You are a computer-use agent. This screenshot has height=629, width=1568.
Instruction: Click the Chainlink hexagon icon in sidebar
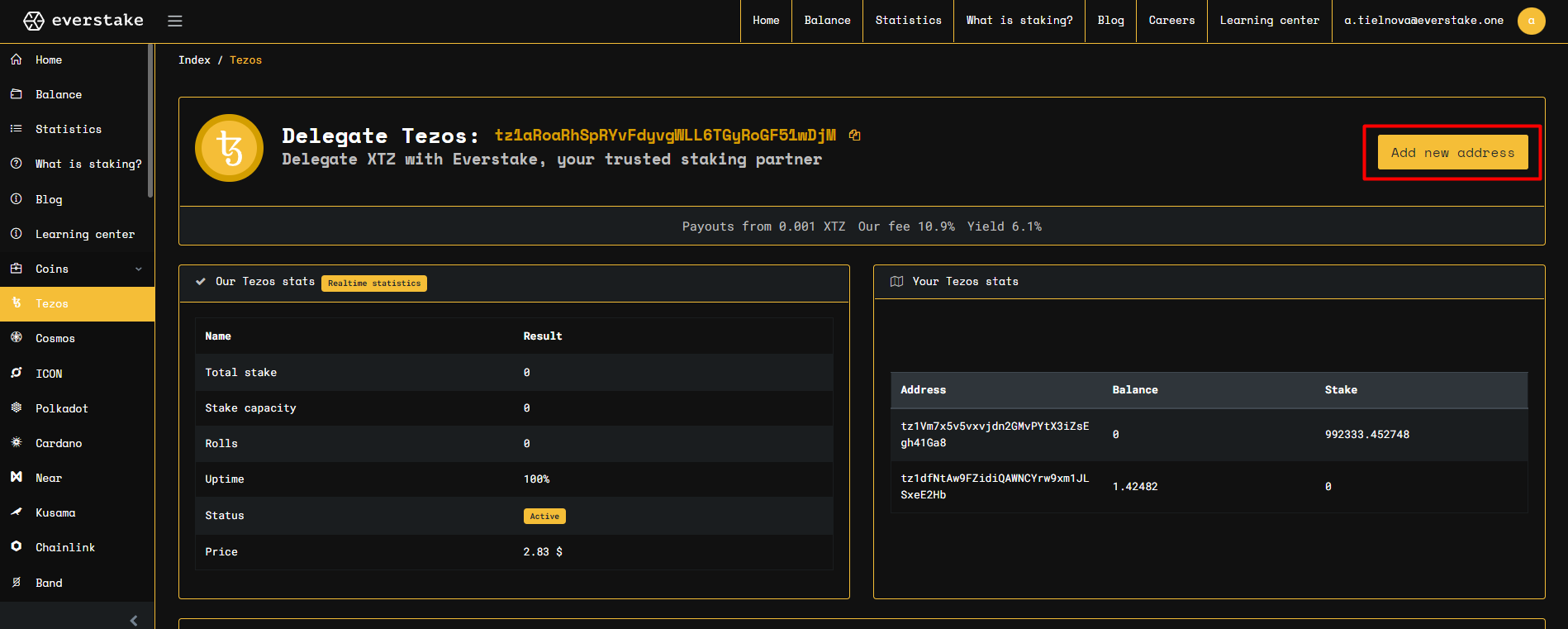click(16, 547)
